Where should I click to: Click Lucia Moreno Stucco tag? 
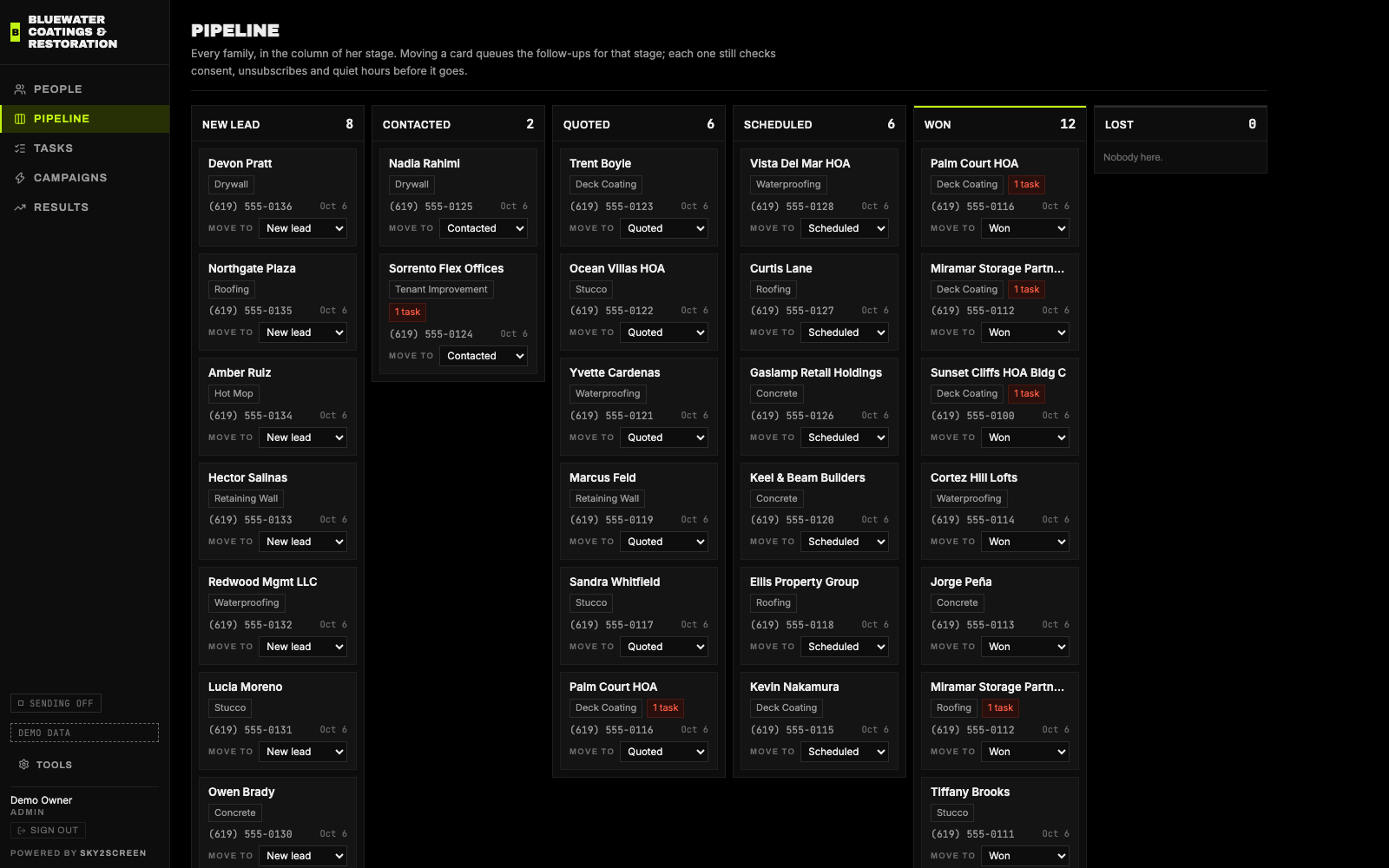pyautogui.click(x=230, y=708)
